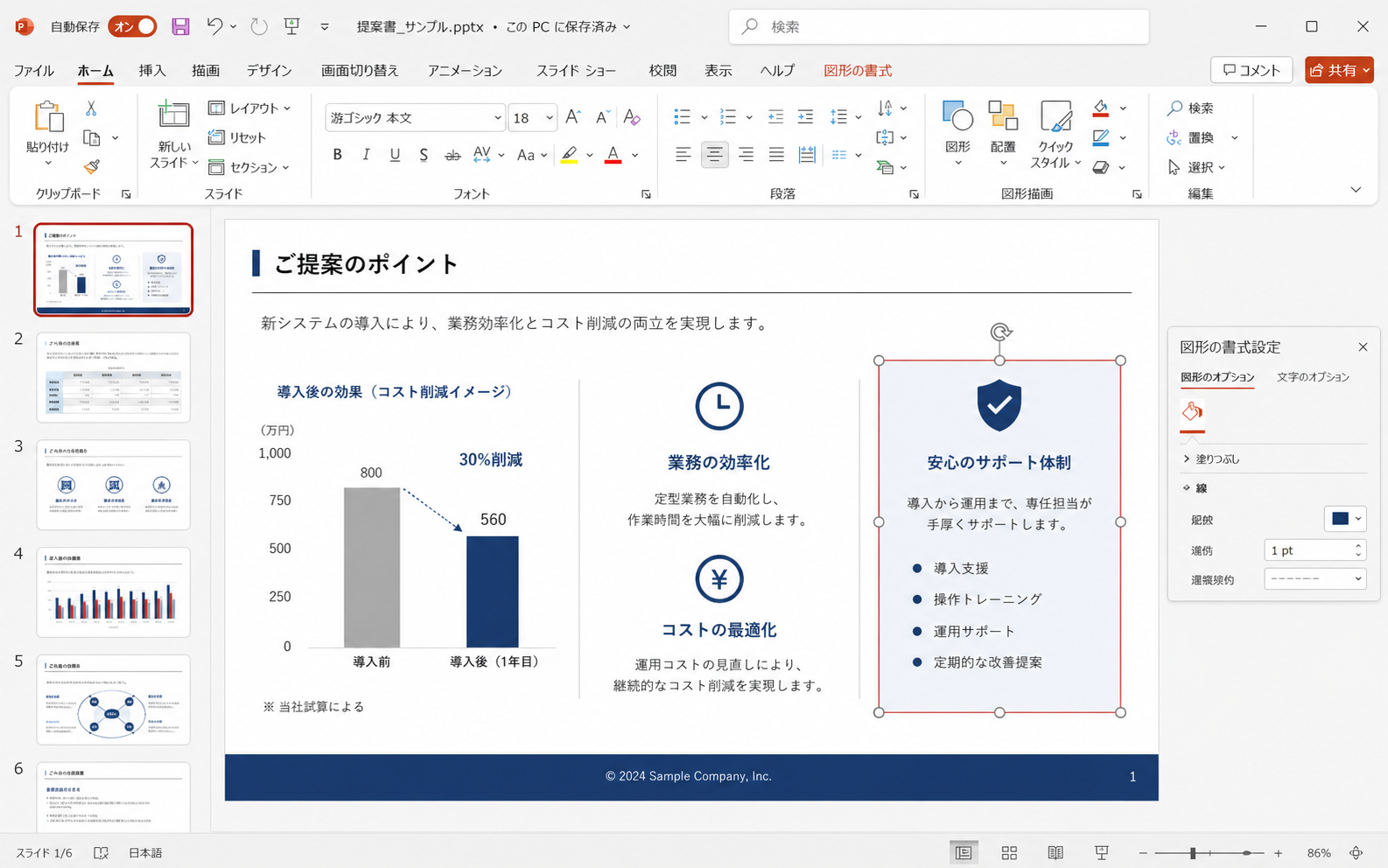
Task: Switch to slide sorter view in status bar
Action: click(x=1009, y=852)
